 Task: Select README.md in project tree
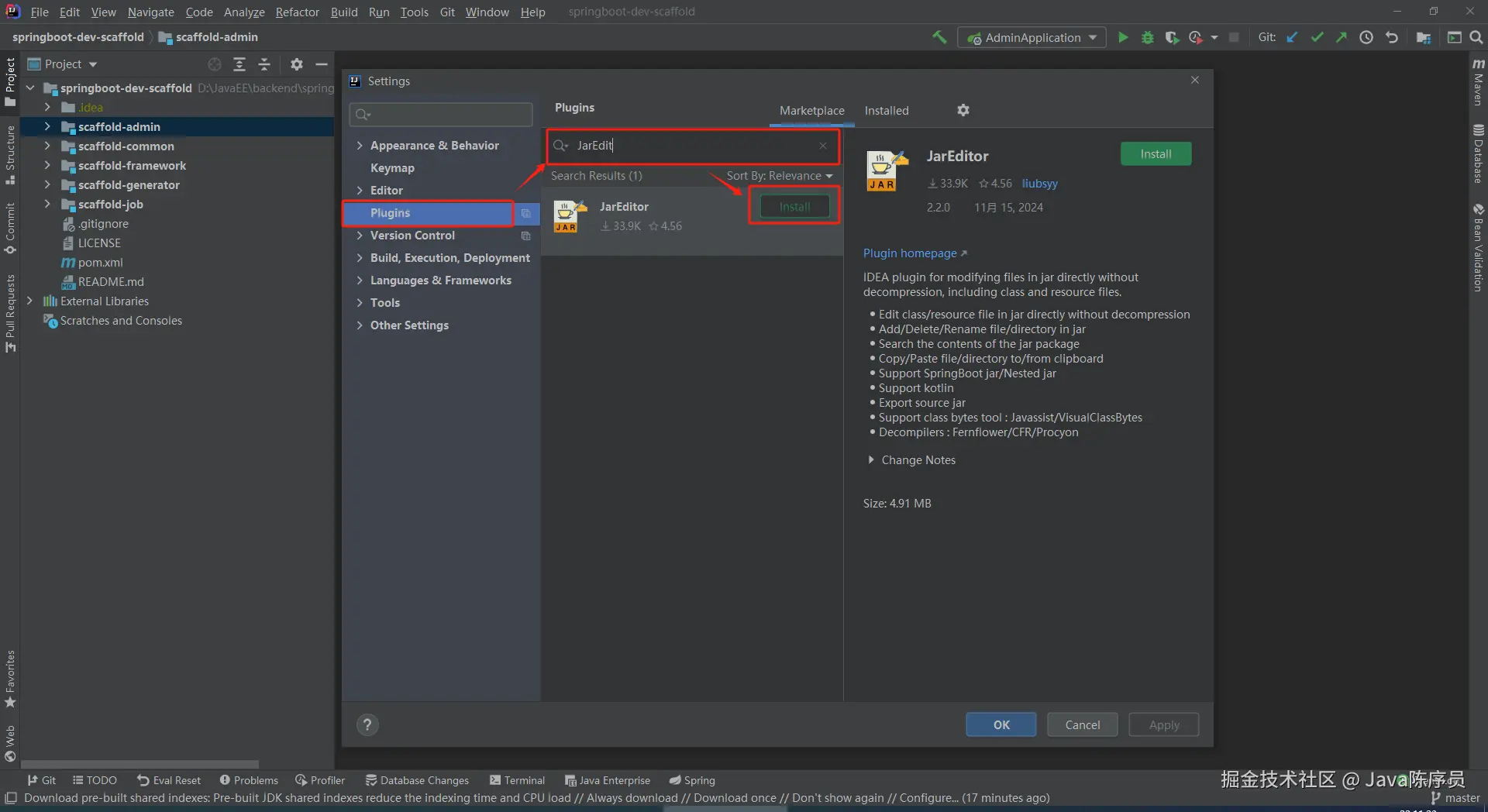tap(110, 282)
